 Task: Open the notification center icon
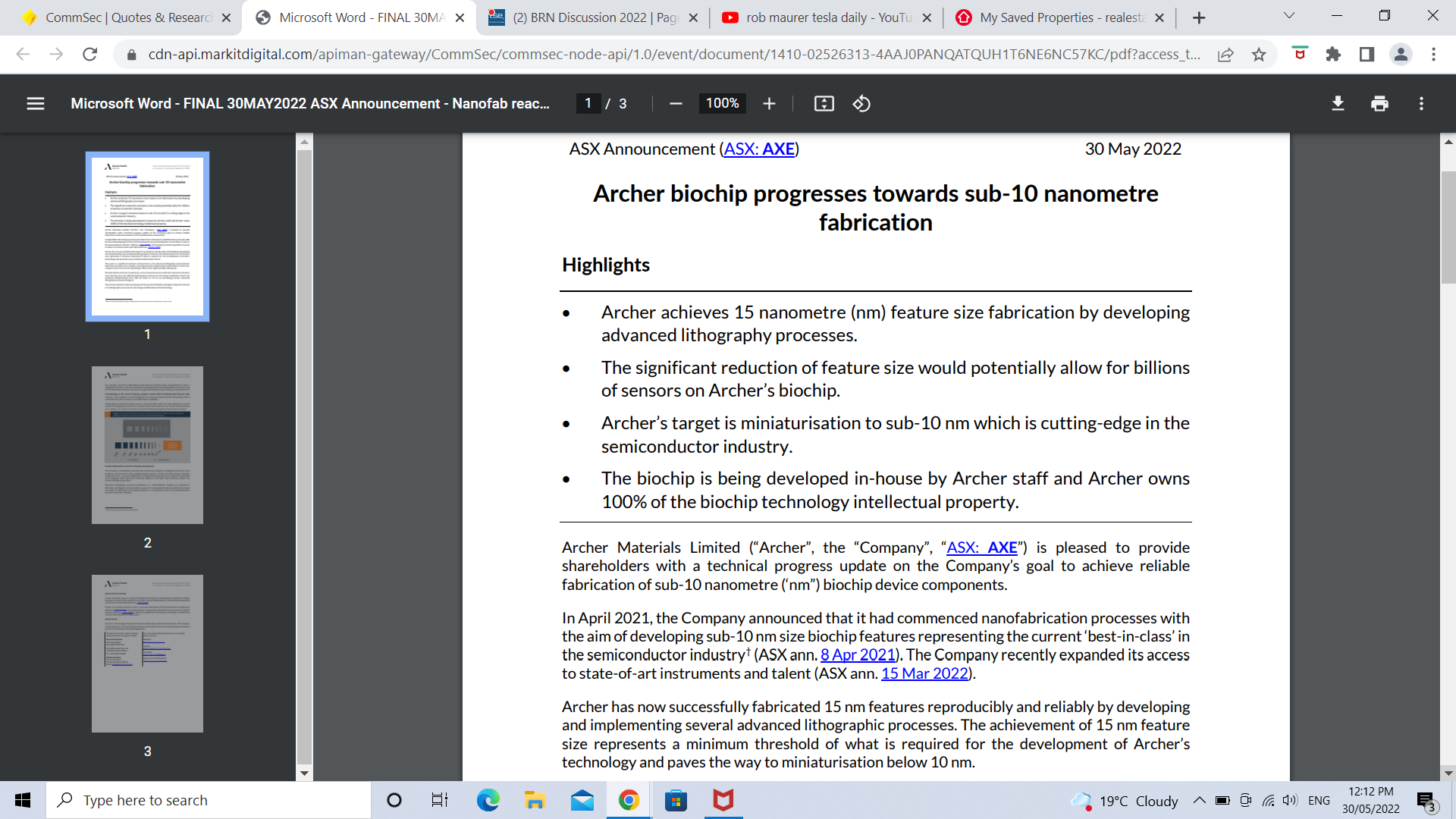[x=1426, y=801]
